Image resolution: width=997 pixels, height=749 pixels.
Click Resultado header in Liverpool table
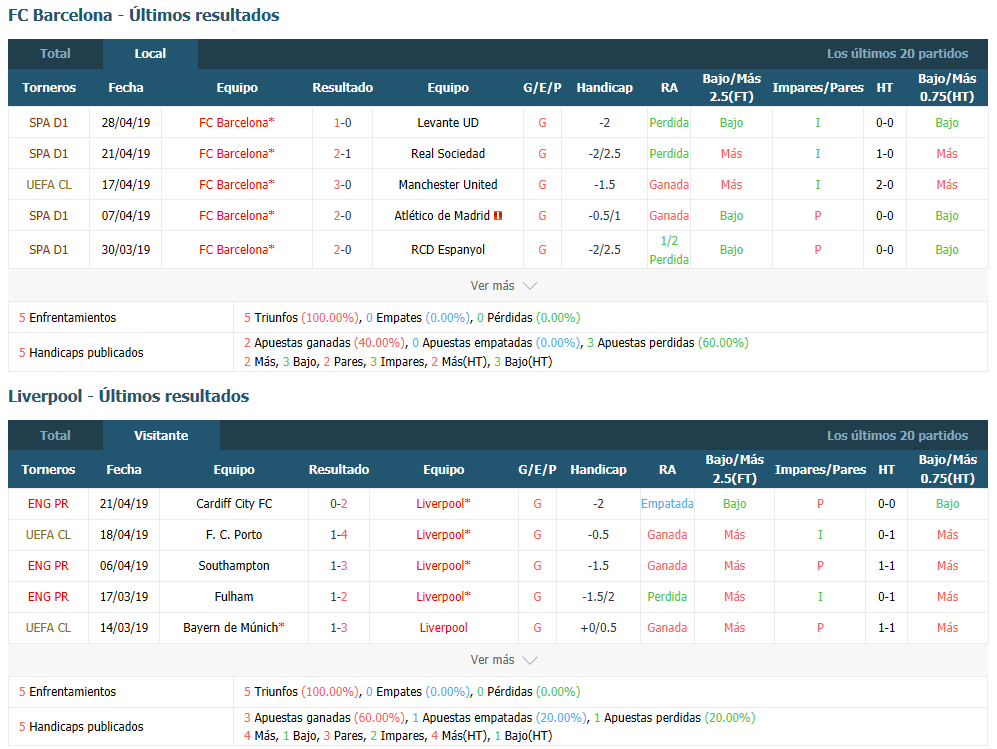(339, 469)
